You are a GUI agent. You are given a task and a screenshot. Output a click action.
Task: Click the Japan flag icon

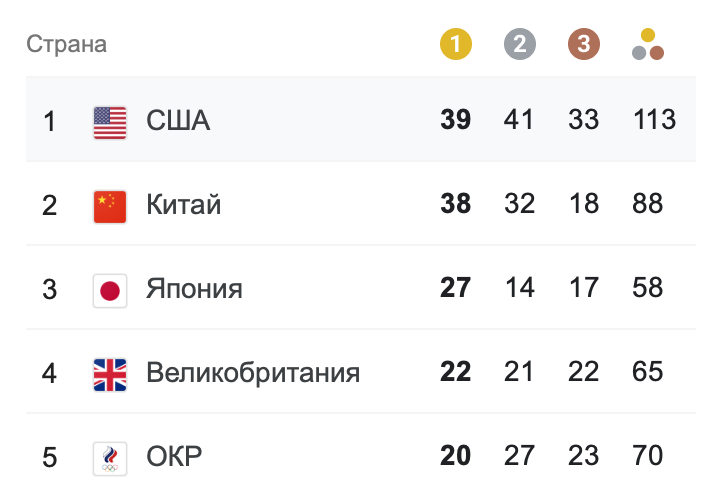coord(110,290)
